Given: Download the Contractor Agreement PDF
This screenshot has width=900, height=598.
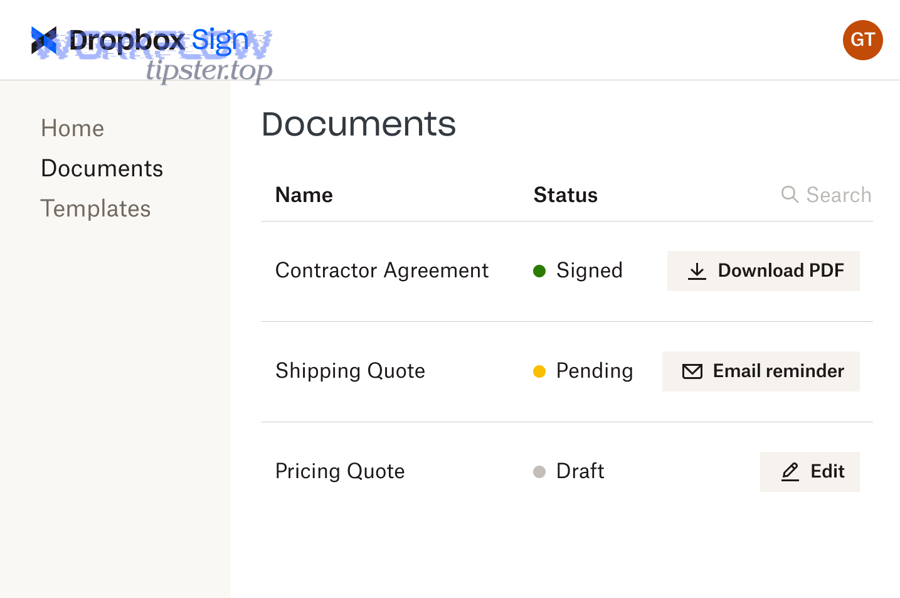Looking at the screenshot, I should (x=763, y=270).
